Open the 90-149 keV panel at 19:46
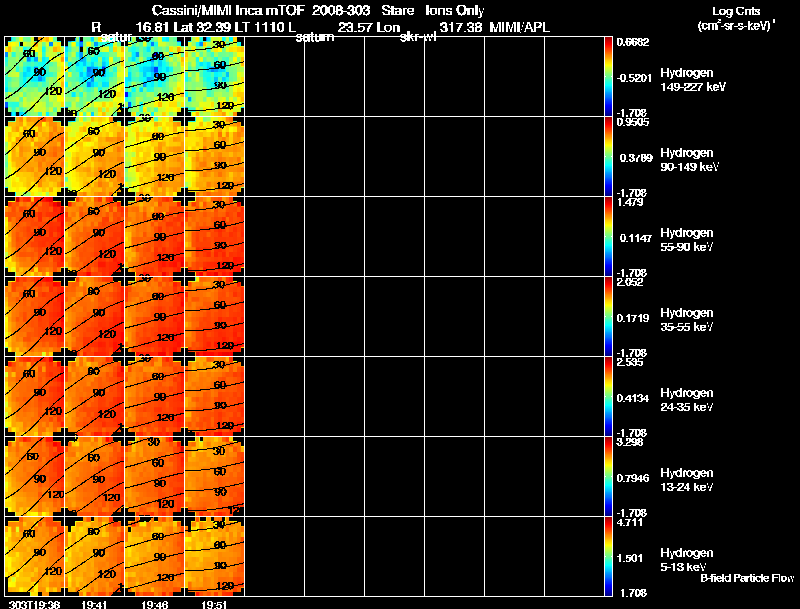 [154, 156]
